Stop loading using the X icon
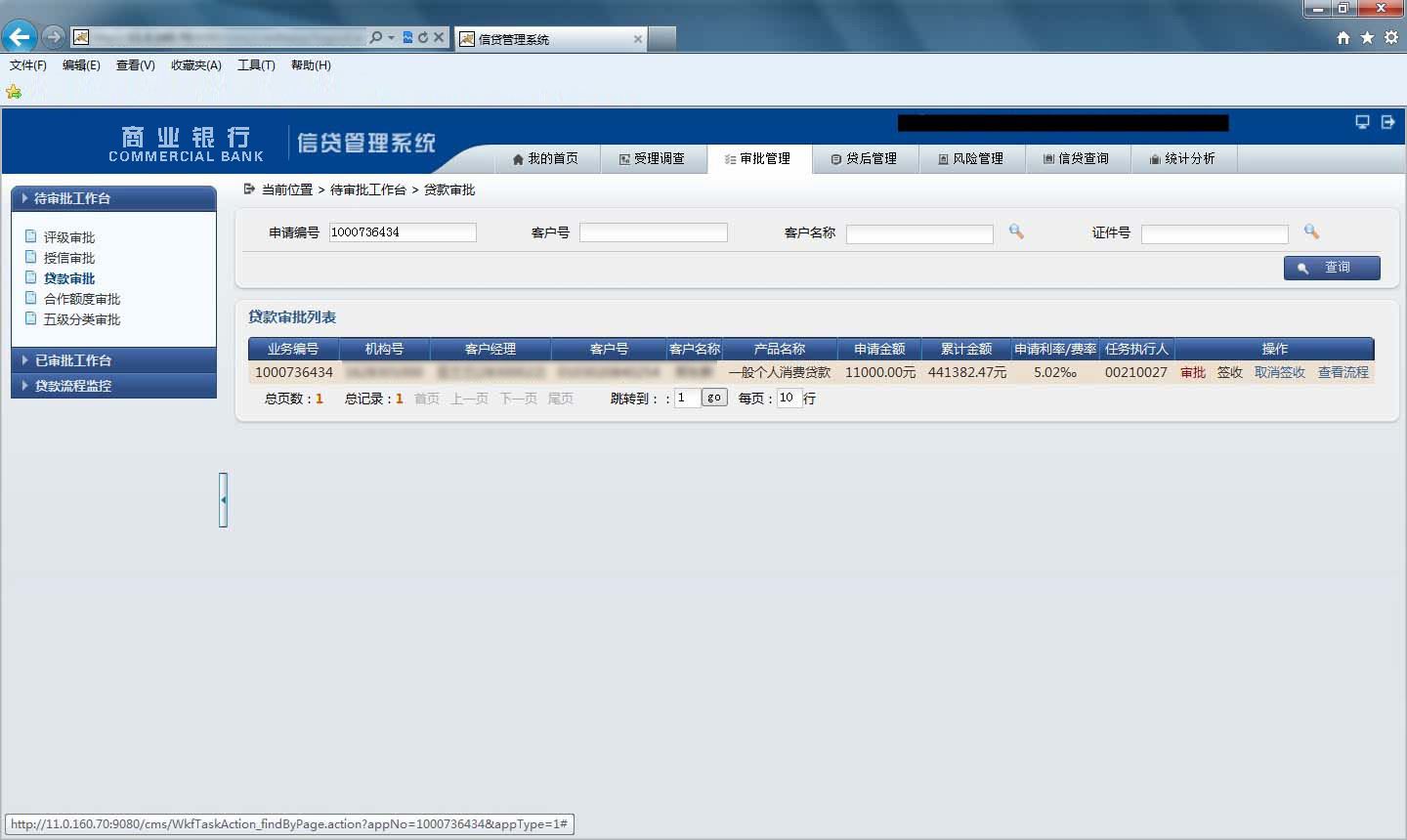This screenshot has height=840, width=1407. (x=439, y=37)
